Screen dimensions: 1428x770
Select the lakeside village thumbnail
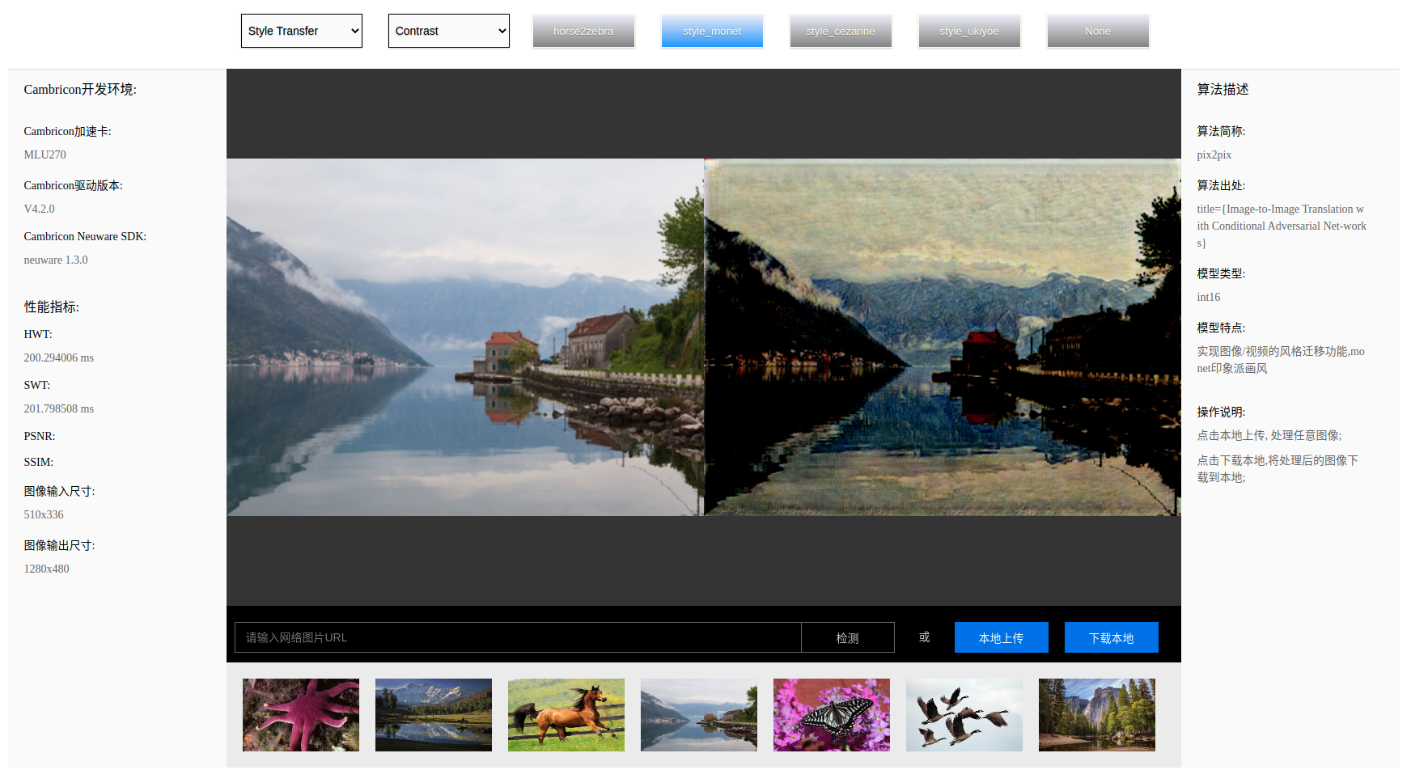coord(699,715)
